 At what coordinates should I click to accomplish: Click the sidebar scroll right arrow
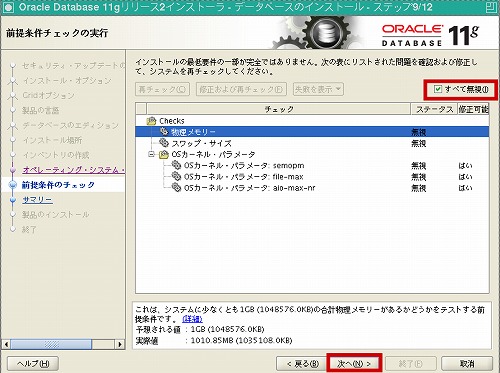120,344
